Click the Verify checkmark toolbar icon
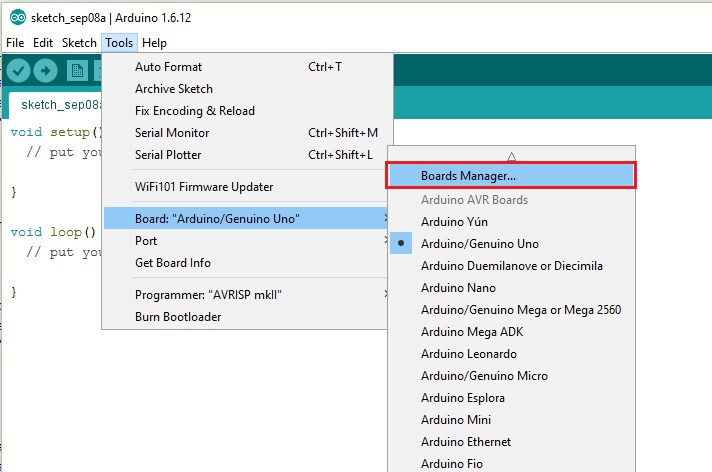Image resolution: width=712 pixels, height=472 pixels. click(18, 71)
